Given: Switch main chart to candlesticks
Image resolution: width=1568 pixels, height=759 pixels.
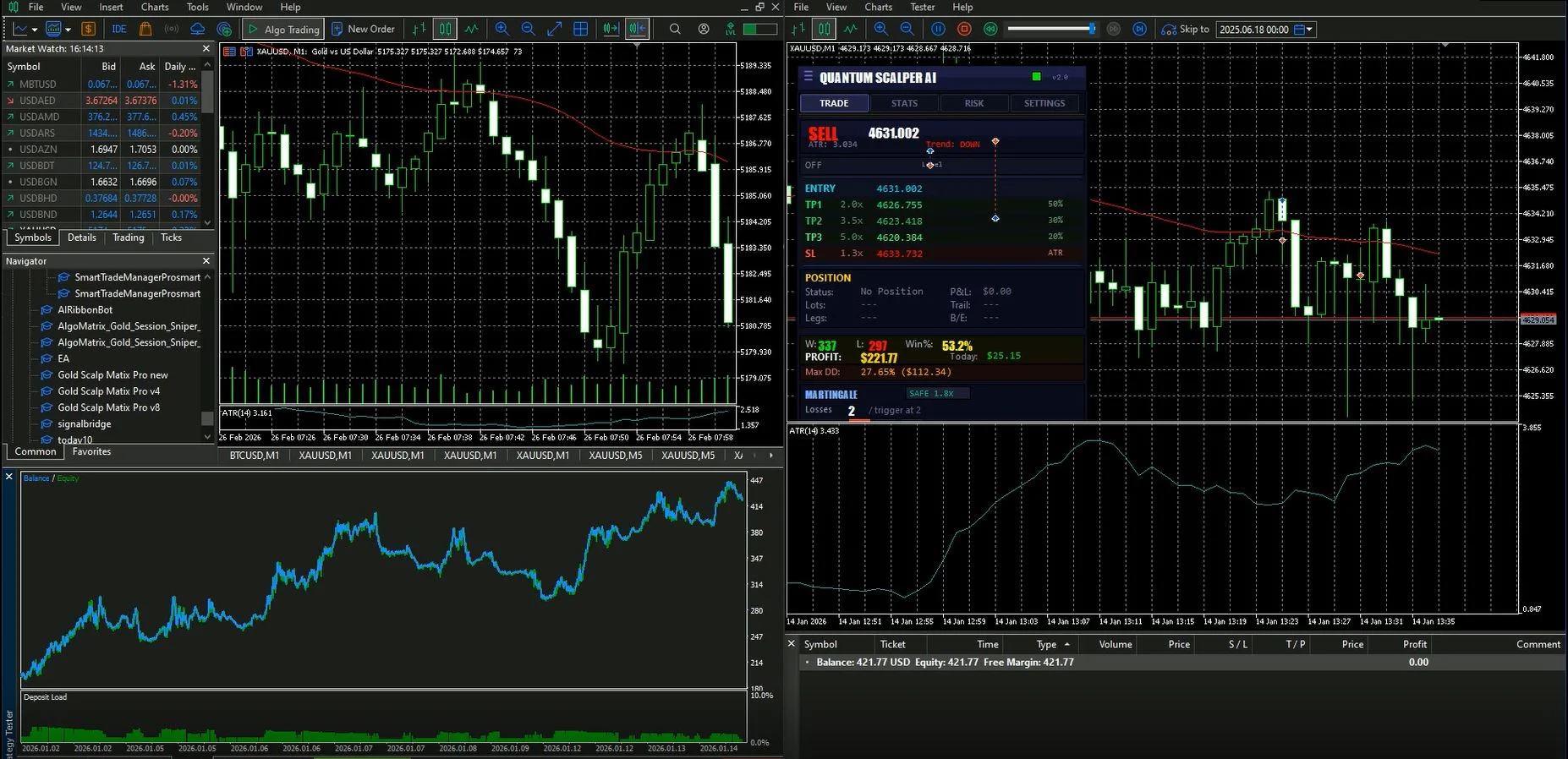Looking at the screenshot, I should [445, 29].
